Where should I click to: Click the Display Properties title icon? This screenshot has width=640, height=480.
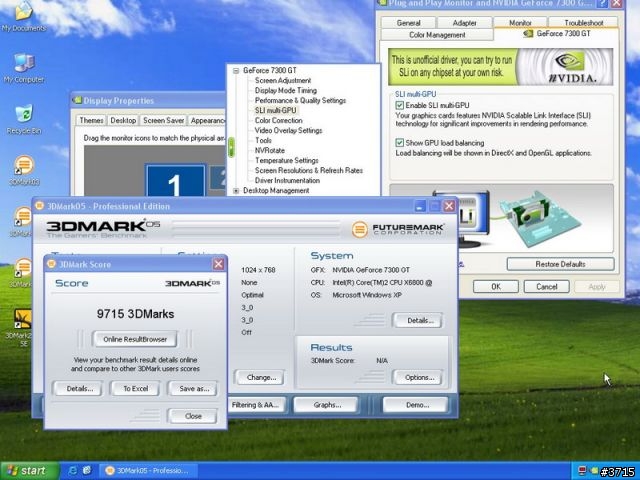[x=77, y=100]
